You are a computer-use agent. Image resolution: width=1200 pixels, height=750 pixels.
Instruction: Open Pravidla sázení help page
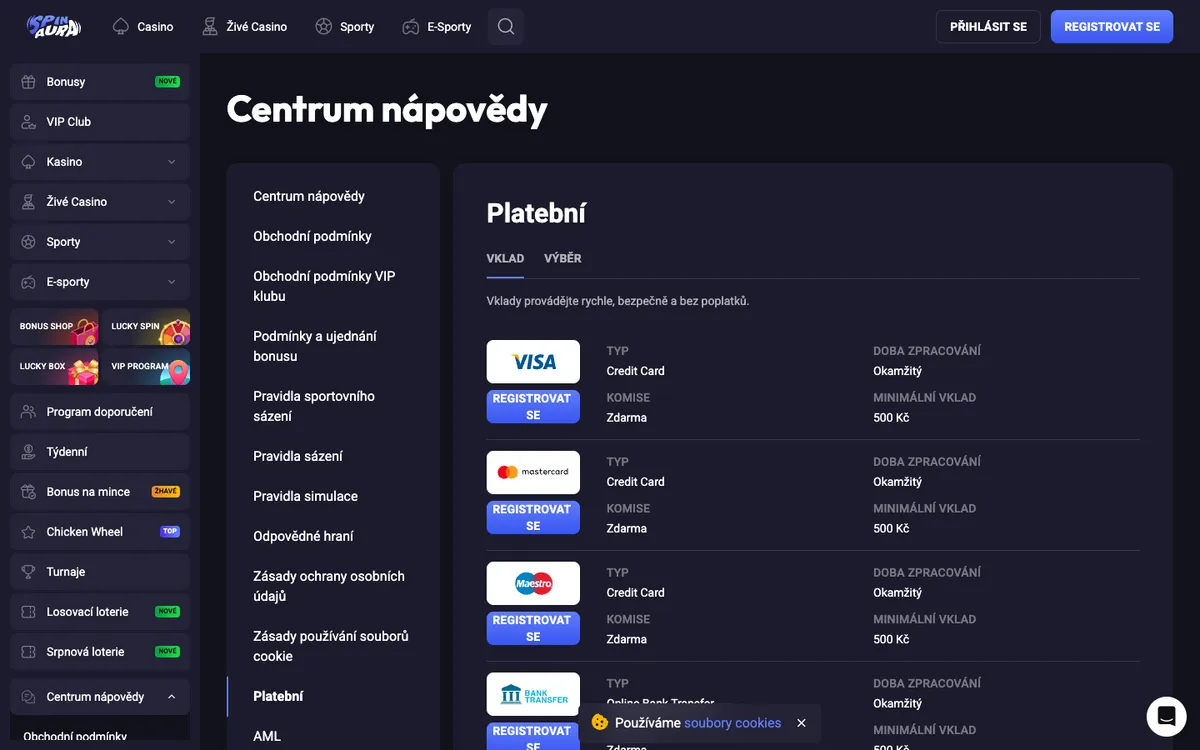(x=298, y=456)
